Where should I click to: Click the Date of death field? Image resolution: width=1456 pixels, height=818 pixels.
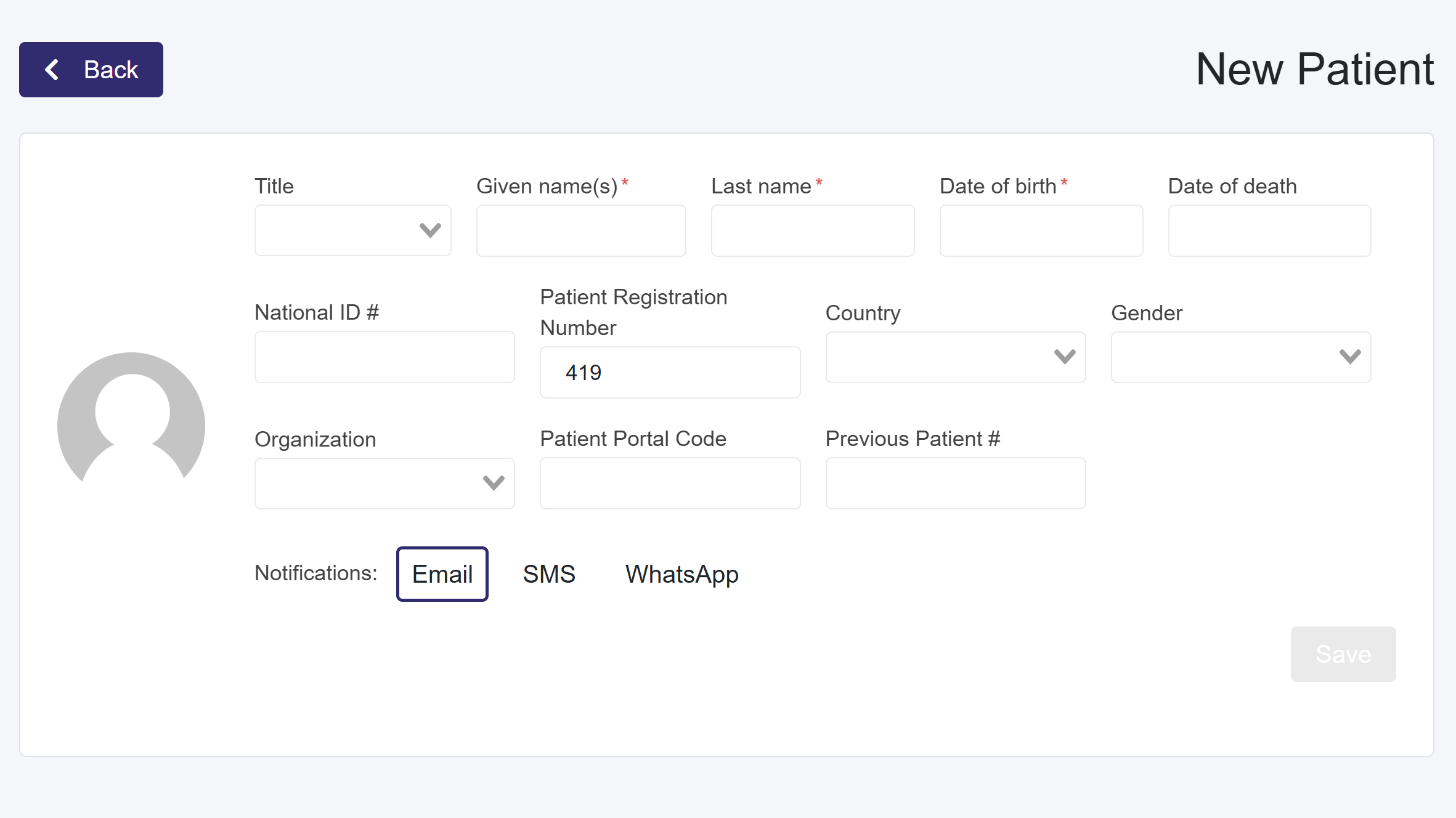[1269, 230]
